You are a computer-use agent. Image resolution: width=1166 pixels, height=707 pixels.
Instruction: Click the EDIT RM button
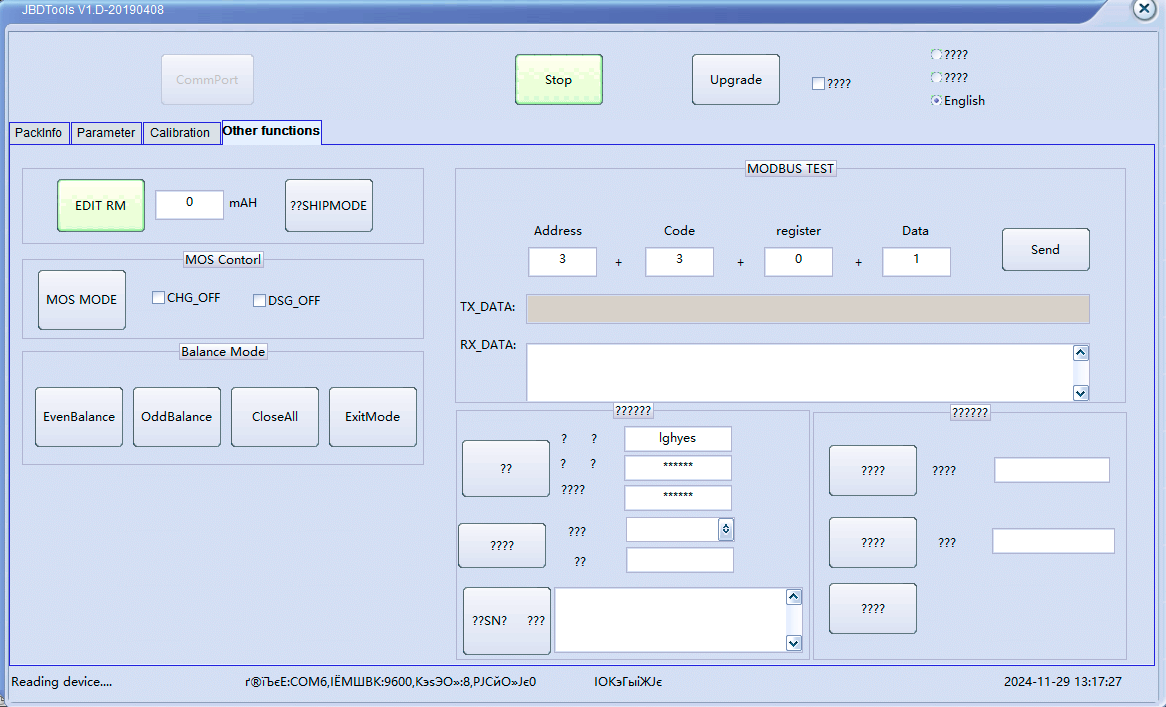(x=100, y=205)
